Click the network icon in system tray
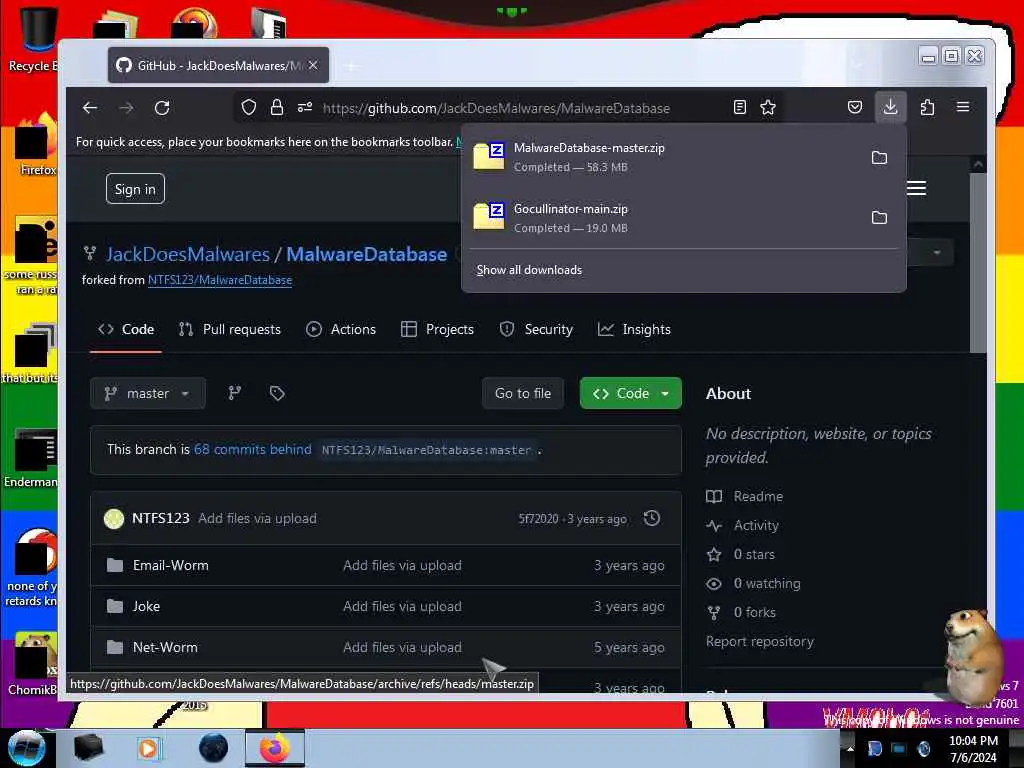The height and width of the screenshot is (768, 1024). 899,748
